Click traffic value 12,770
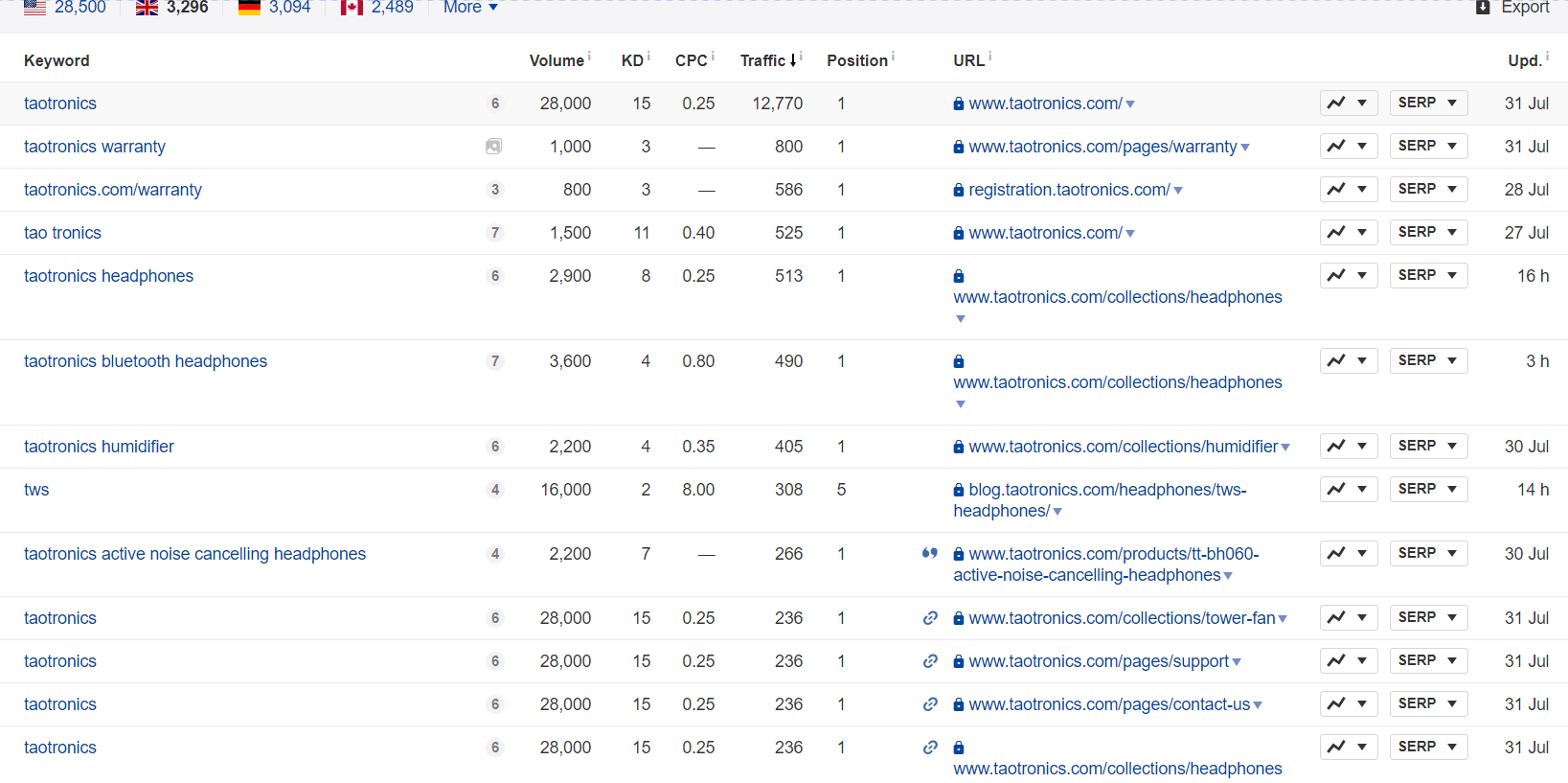Viewport: 1568px width, 783px height. 777,104
